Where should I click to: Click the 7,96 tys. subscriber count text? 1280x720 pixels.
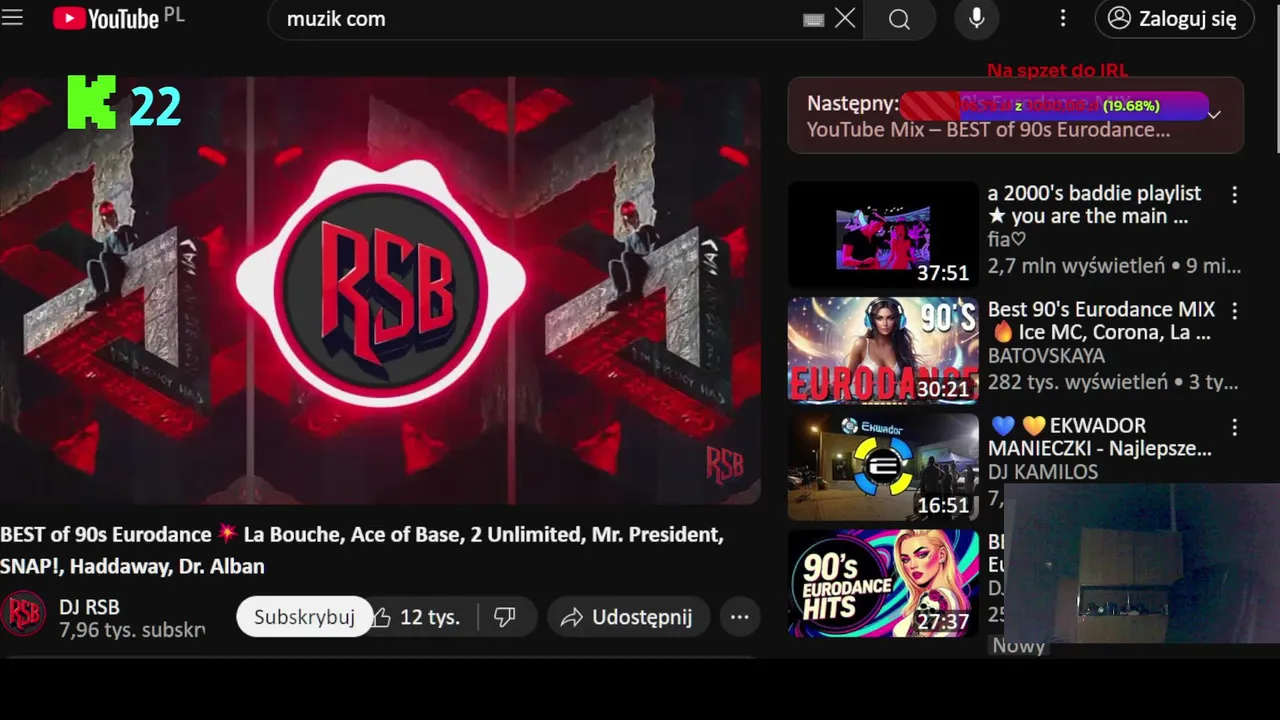pyautogui.click(x=132, y=630)
